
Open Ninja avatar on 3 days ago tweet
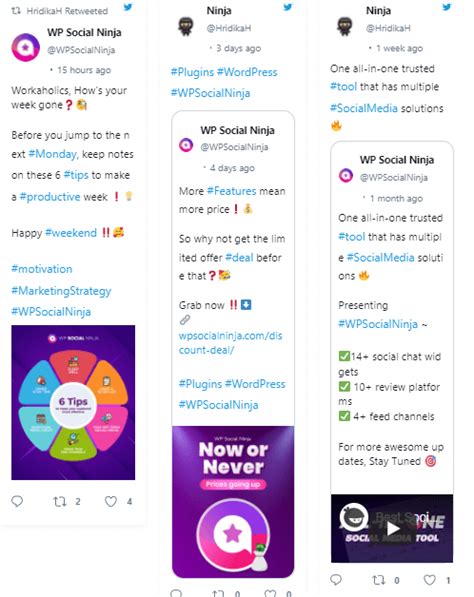pyautogui.click(x=186, y=26)
